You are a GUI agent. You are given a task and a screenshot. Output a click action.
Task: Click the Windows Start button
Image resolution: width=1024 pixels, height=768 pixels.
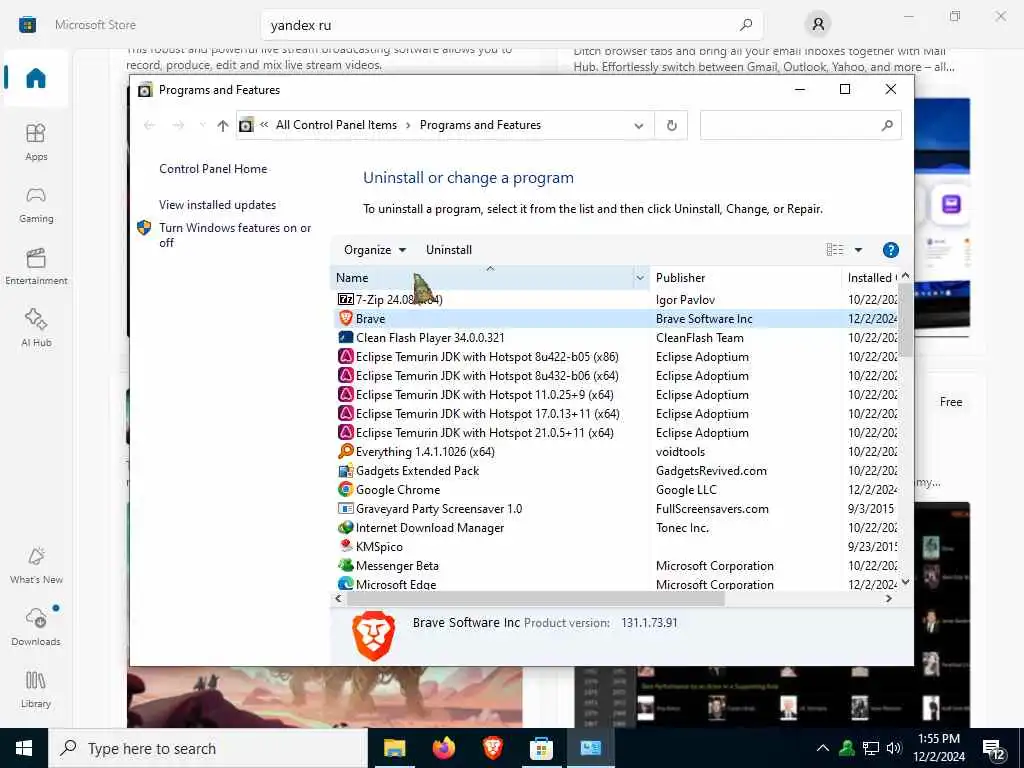coord(24,748)
